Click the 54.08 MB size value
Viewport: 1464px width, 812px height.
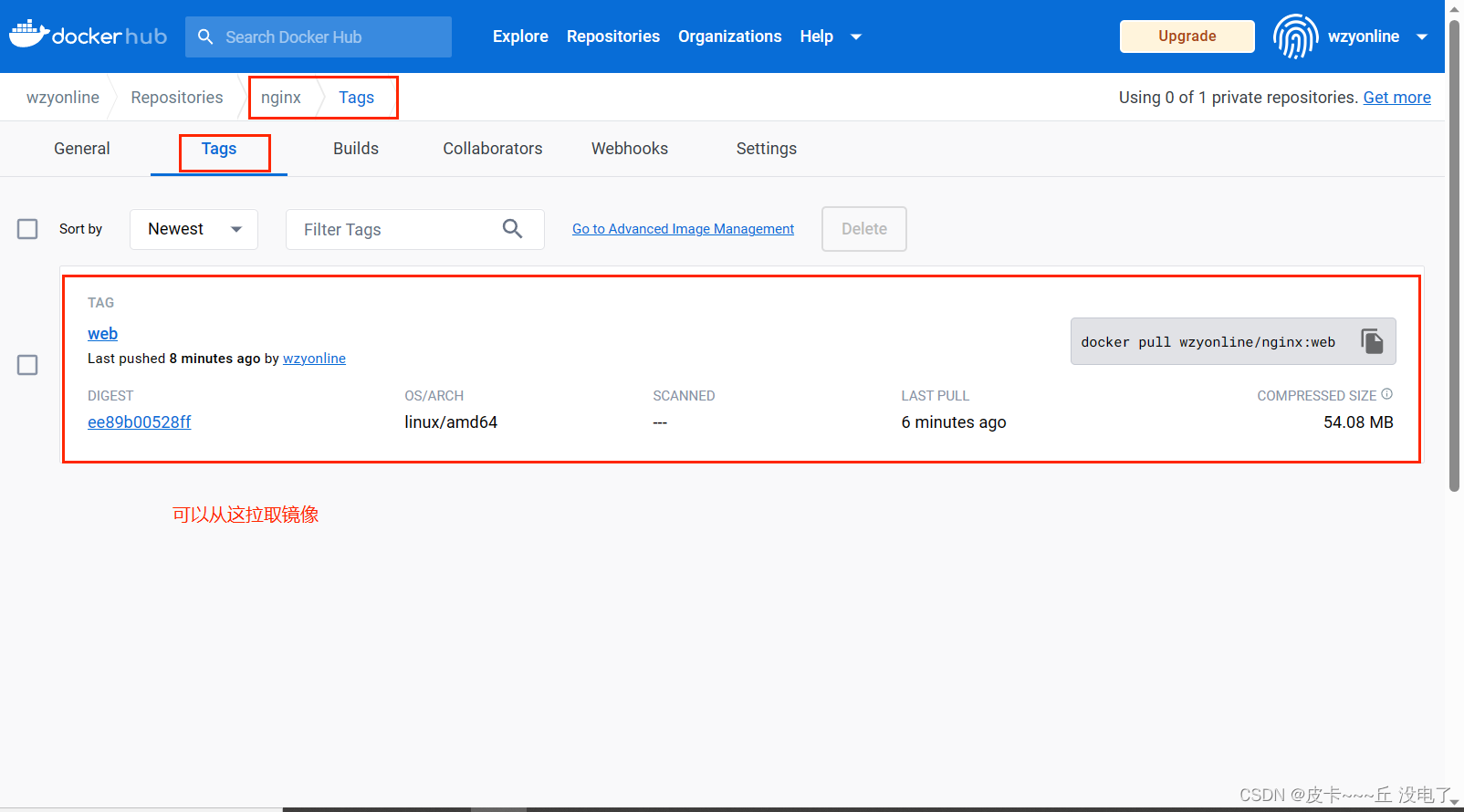pos(1358,422)
